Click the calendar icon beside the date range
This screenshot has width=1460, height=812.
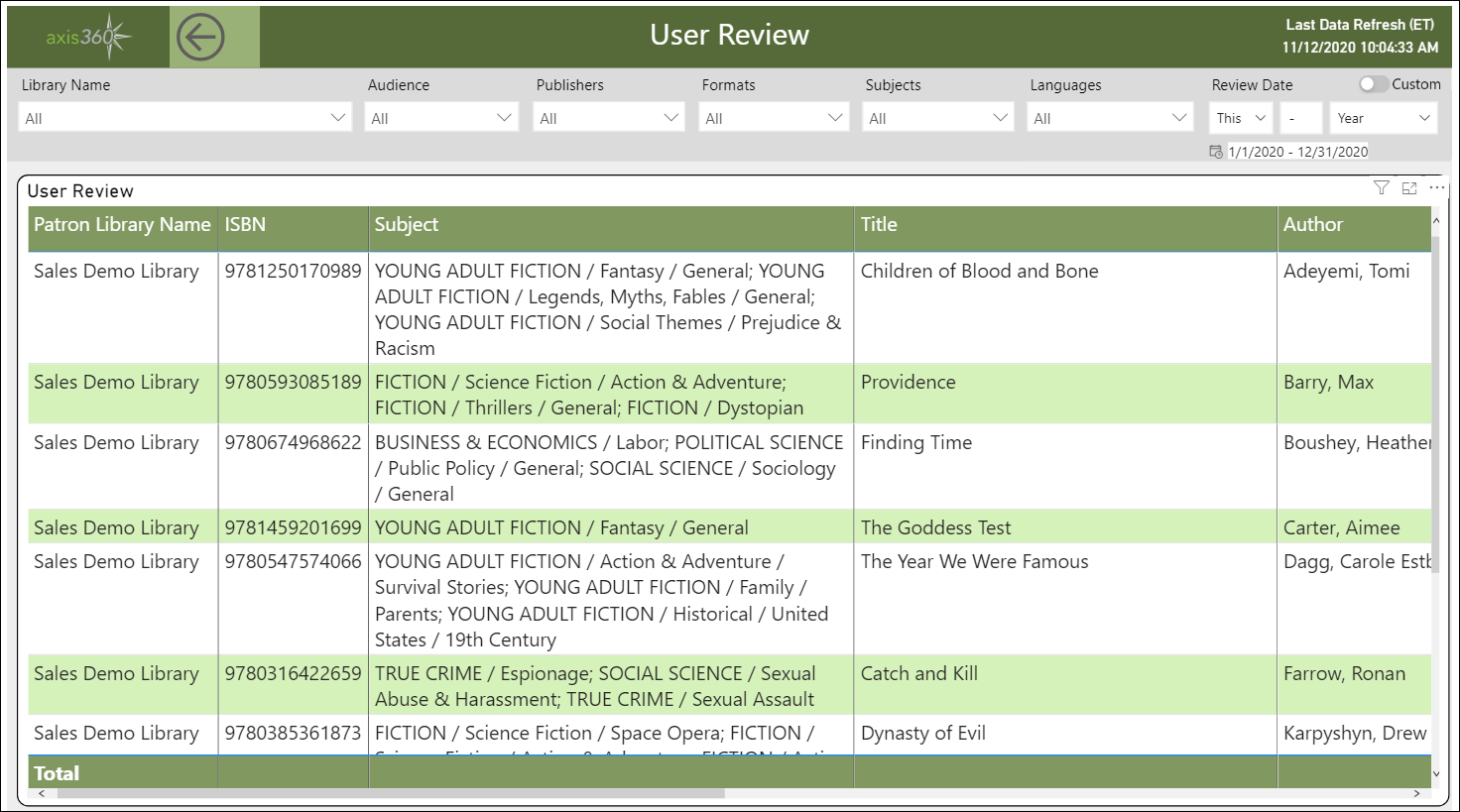point(1215,151)
